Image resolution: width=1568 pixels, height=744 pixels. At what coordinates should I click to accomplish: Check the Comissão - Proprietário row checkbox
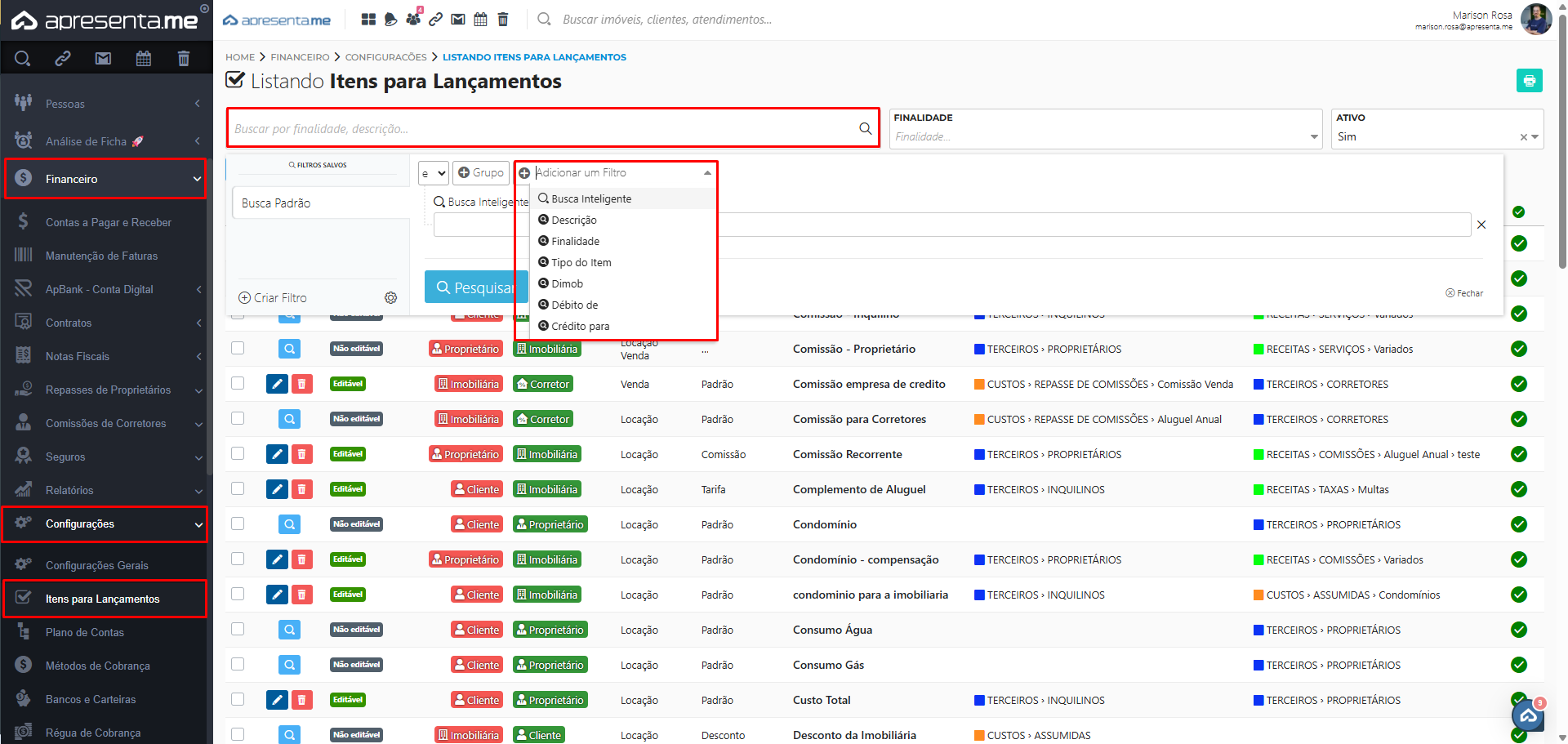point(238,348)
